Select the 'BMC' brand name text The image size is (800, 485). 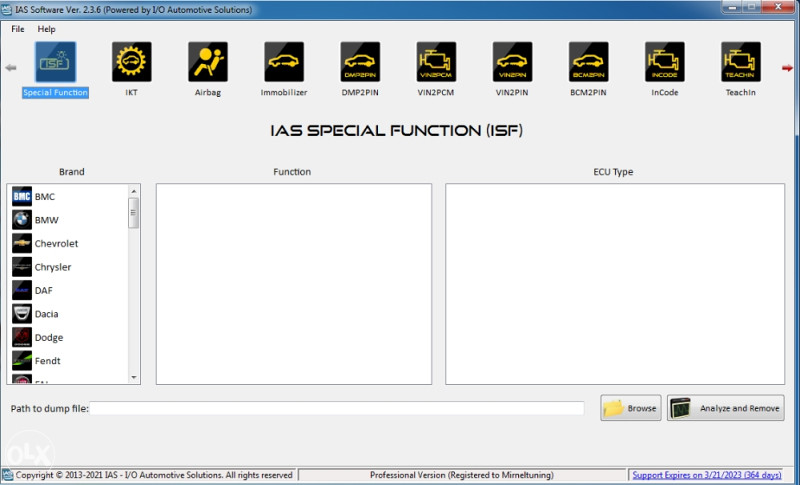click(45, 197)
